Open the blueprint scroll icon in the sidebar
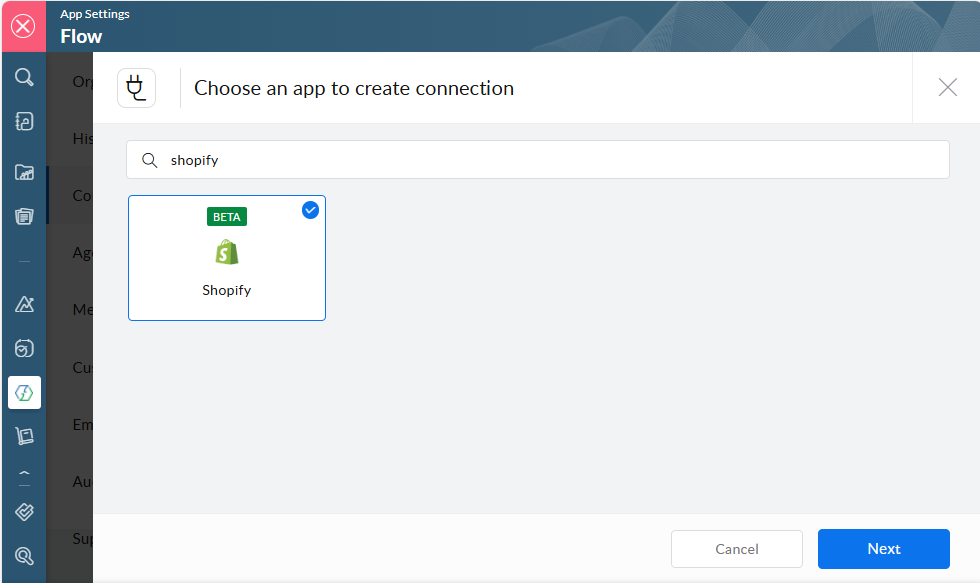Image resolution: width=980 pixels, height=583 pixels. point(24,436)
